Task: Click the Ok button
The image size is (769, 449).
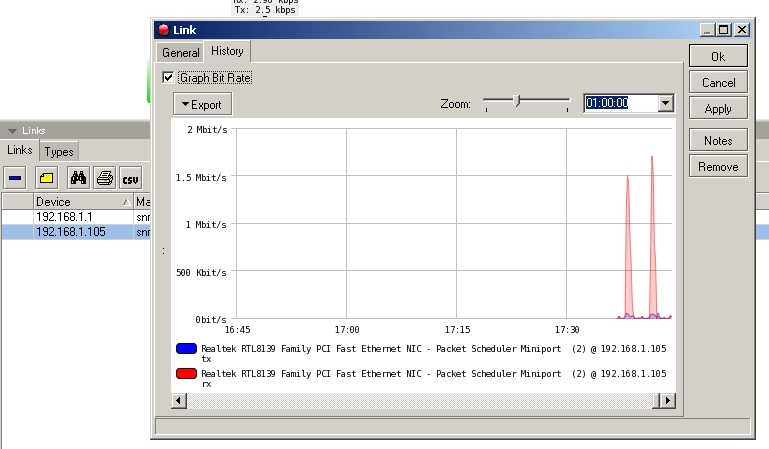Action: point(718,56)
